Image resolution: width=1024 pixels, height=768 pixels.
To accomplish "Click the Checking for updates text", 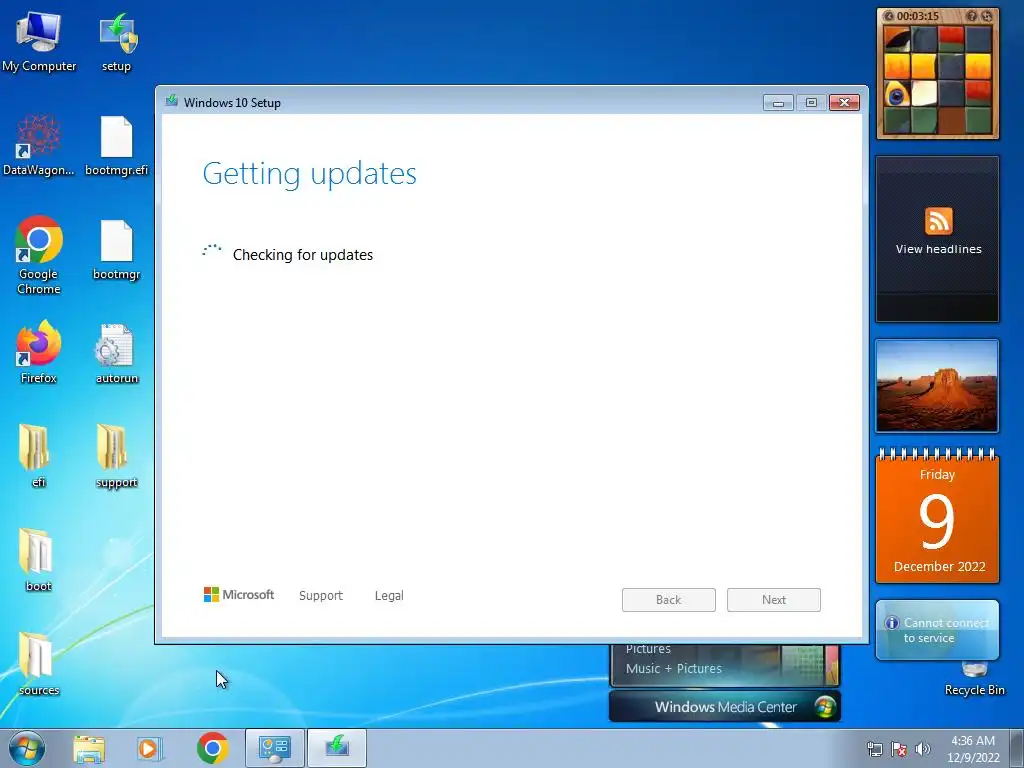I will (303, 255).
